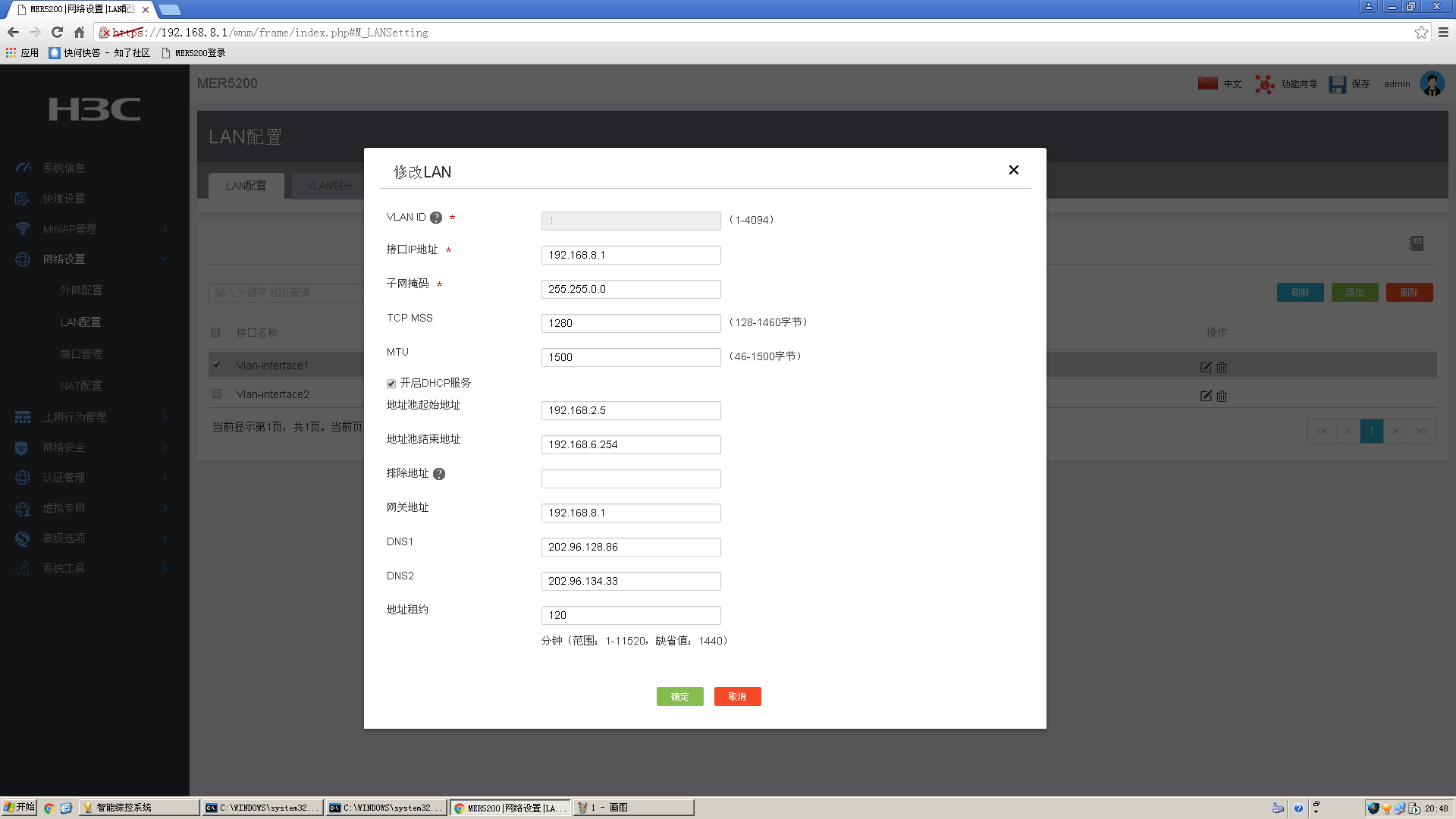This screenshot has width=1456, height=819.
Task: Uncheck the Vlan-interface1 row checkbox
Action: (x=217, y=365)
